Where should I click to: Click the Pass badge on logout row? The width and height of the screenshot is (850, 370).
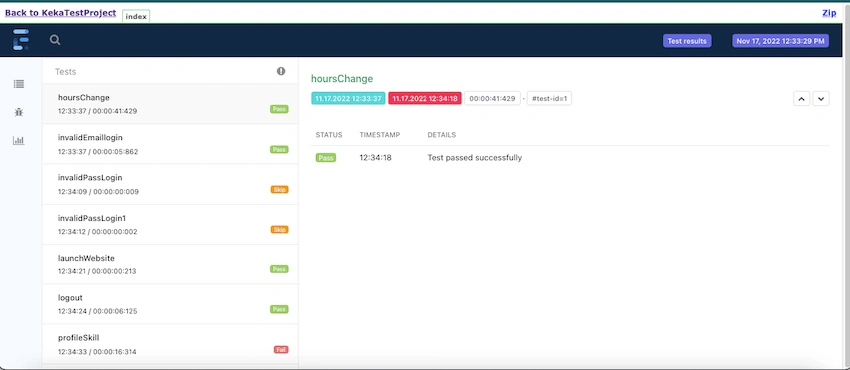pos(279,309)
